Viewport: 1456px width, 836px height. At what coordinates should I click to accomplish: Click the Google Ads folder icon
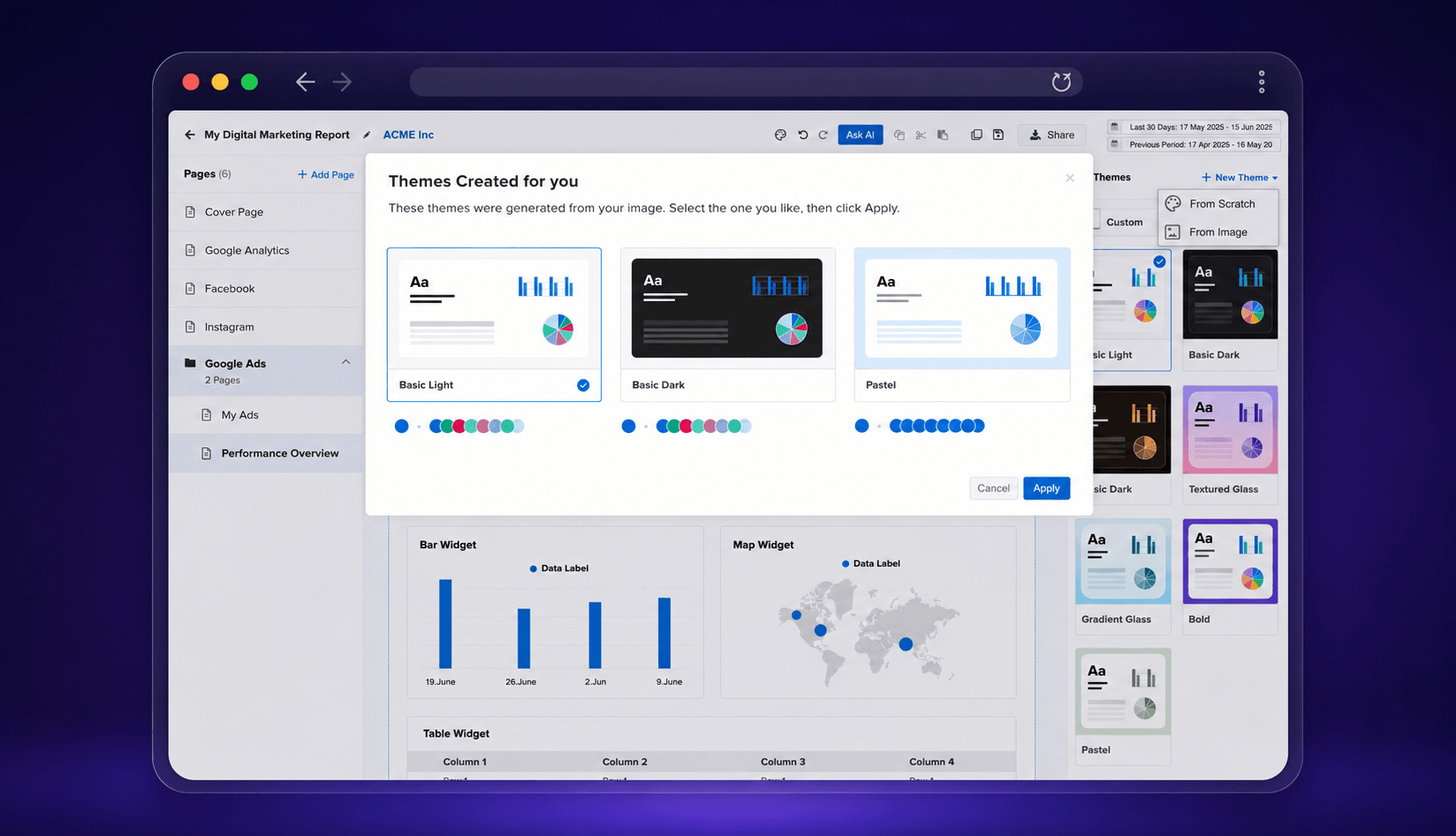click(x=190, y=363)
